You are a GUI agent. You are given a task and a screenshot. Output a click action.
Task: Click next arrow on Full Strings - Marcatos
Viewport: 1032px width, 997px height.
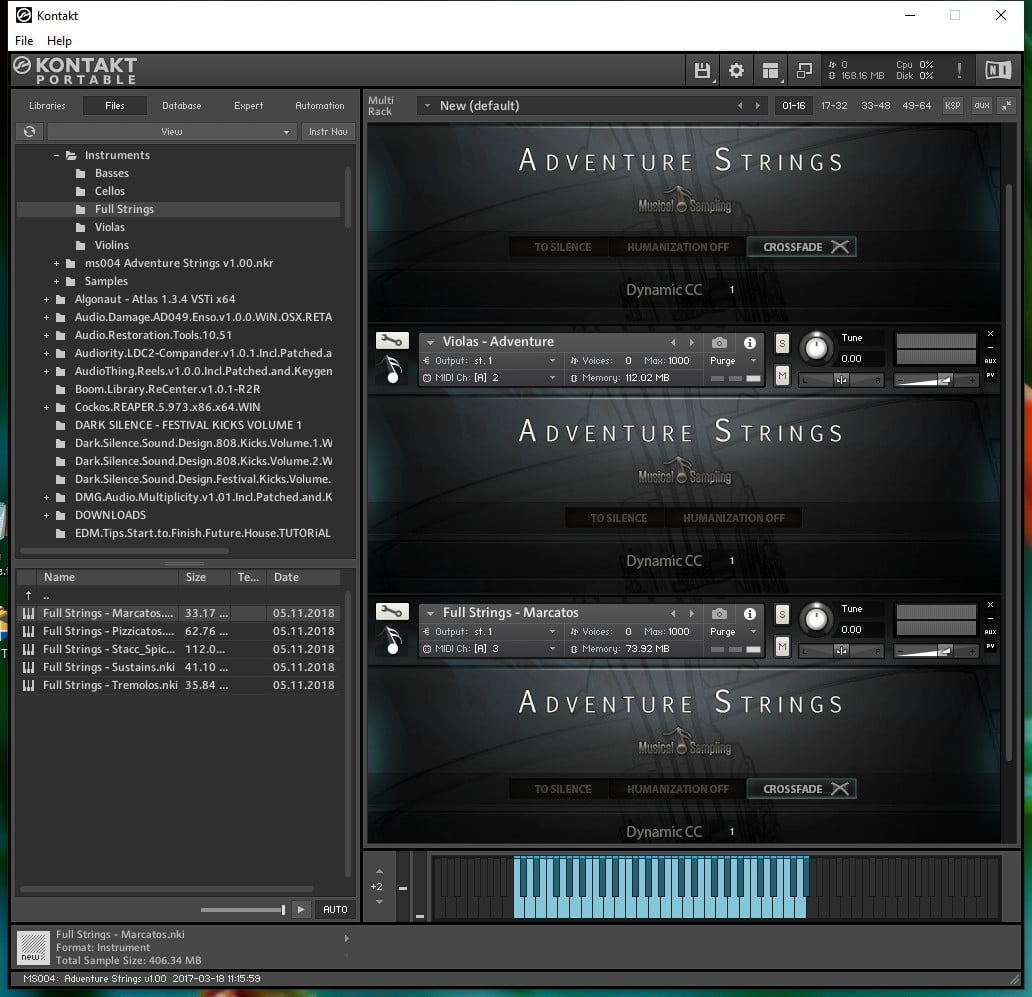coord(692,613)
